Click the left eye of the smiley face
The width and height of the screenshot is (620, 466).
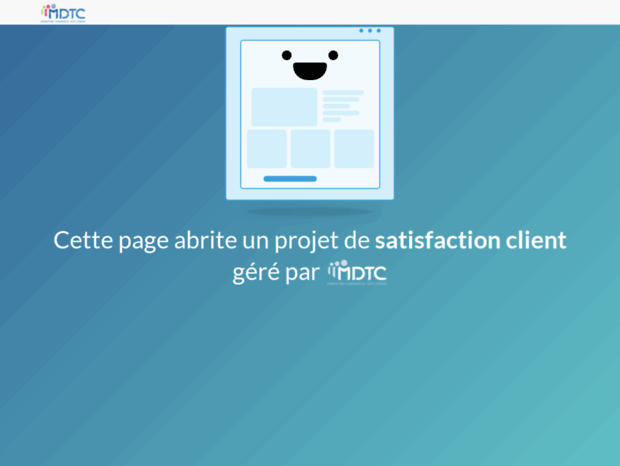286,55
